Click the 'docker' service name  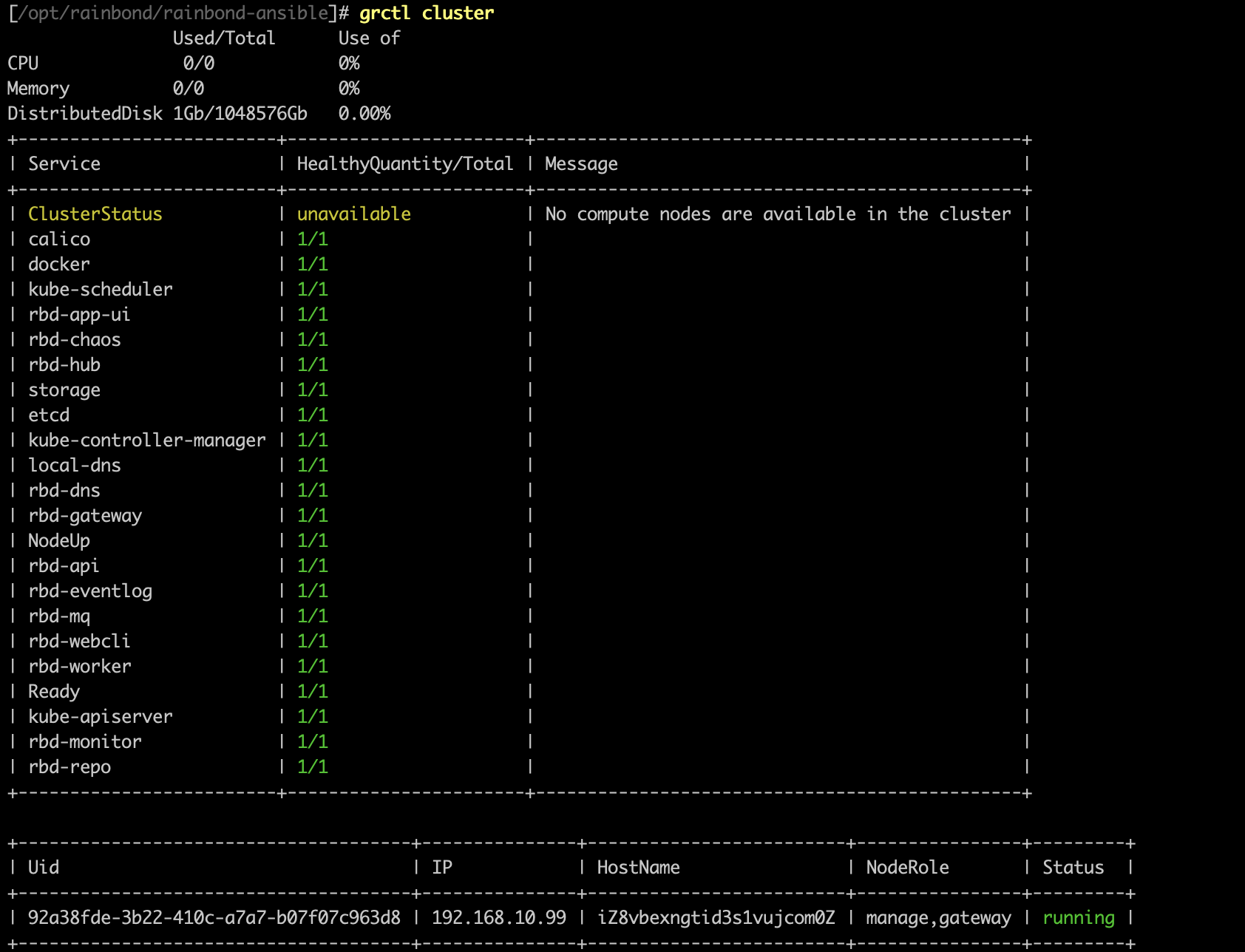[x=59, y=265]
